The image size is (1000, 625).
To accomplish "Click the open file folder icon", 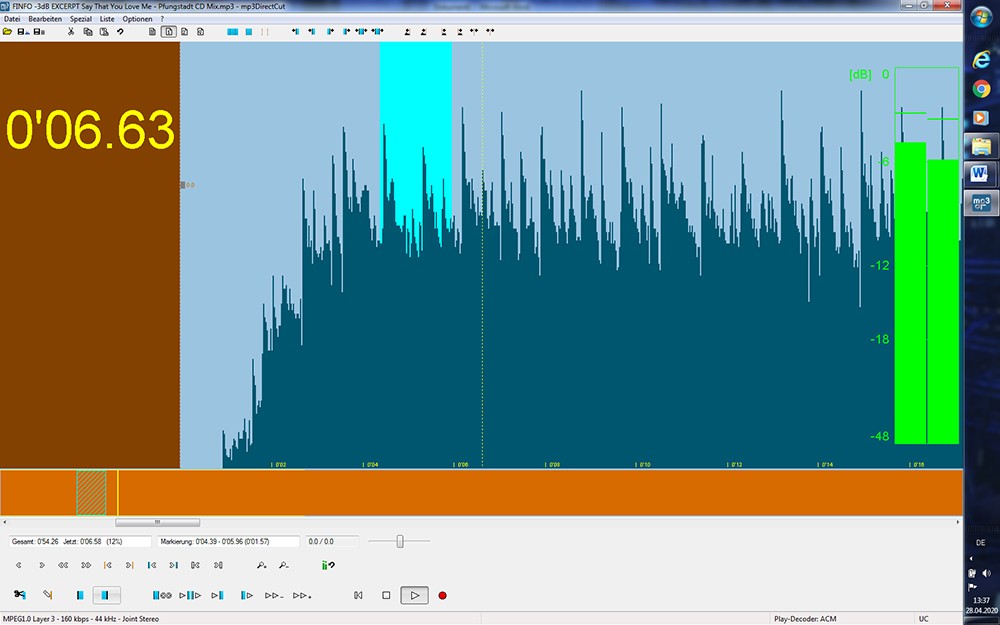I will click(x=7, y=32).
